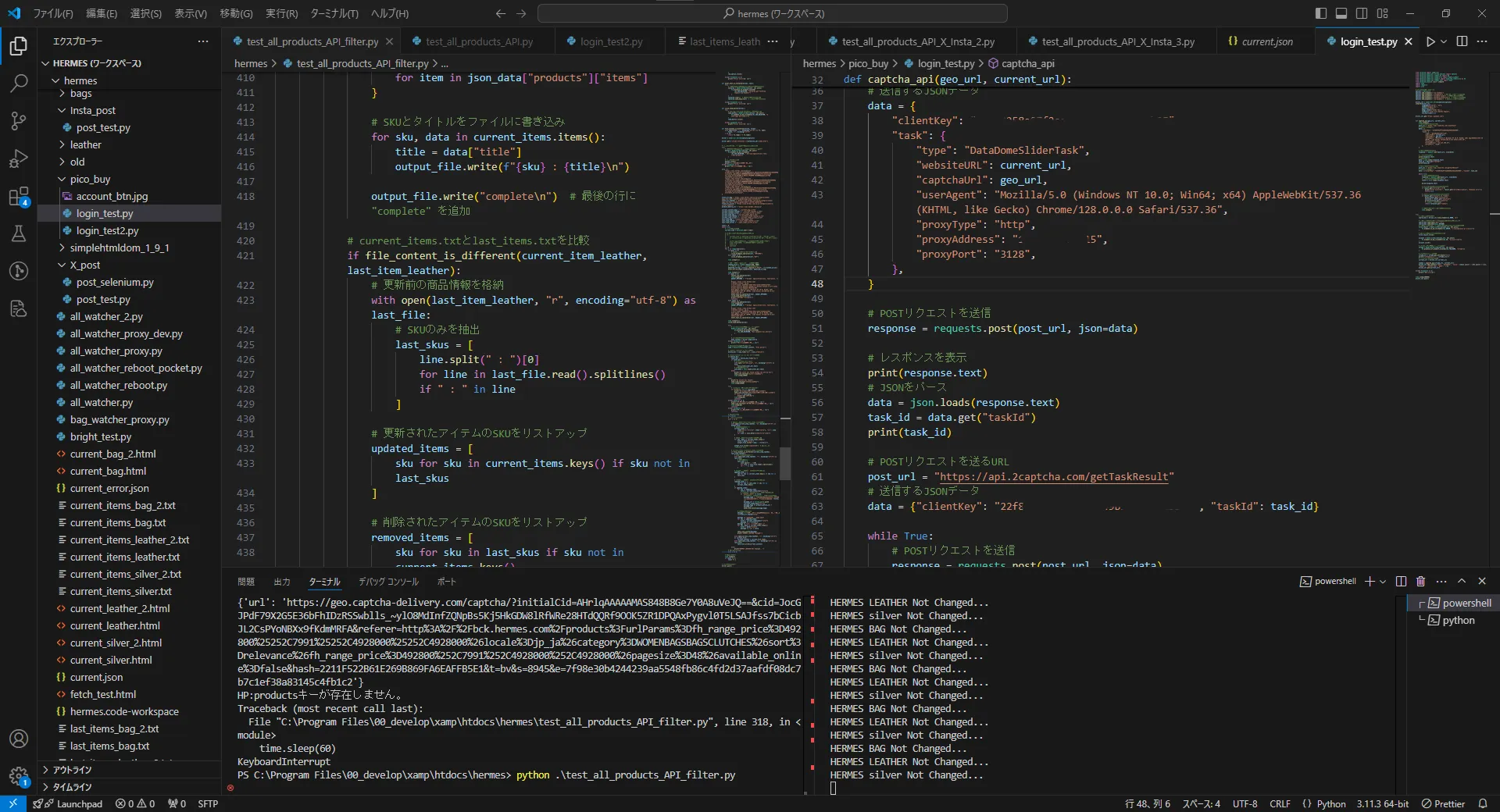Screen dimensions: 1500x812
Task: Open the Source Control view
Action: click(x=19, y=120)
